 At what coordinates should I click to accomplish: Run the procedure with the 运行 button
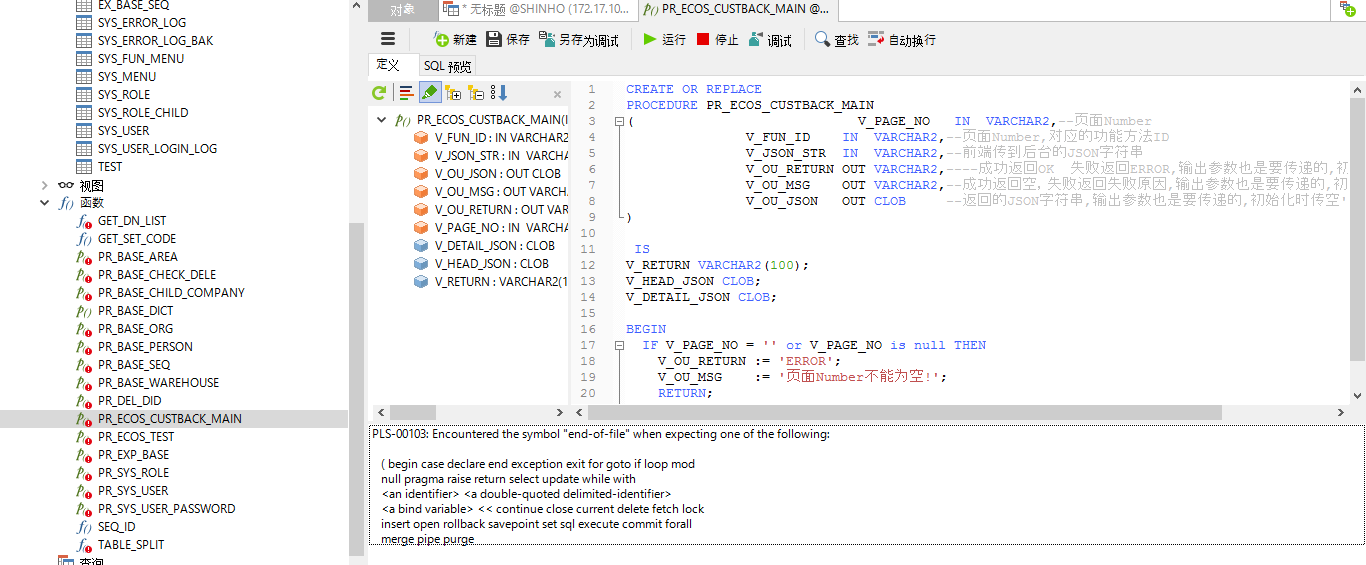click(664, 40)
